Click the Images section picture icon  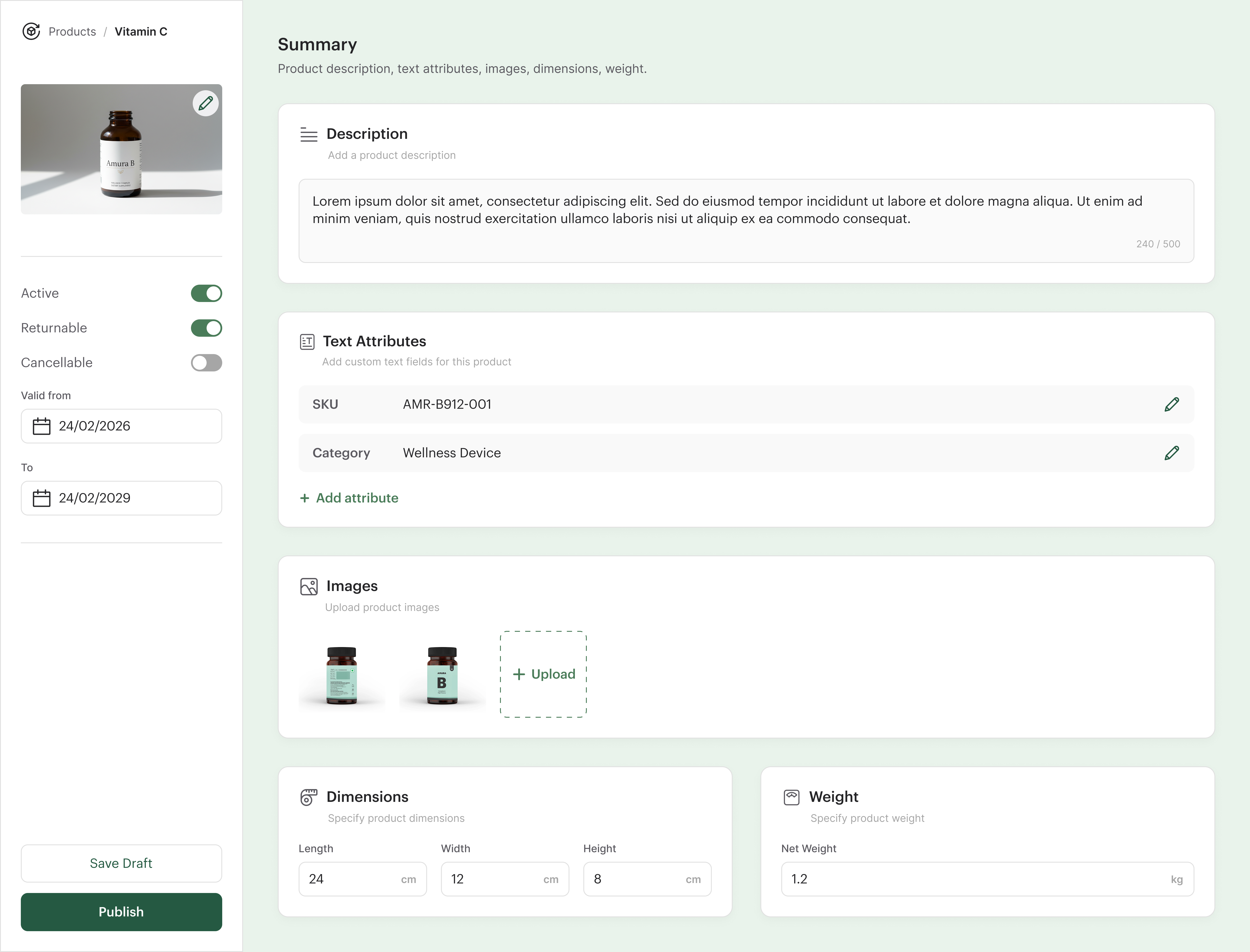[309, 586]
